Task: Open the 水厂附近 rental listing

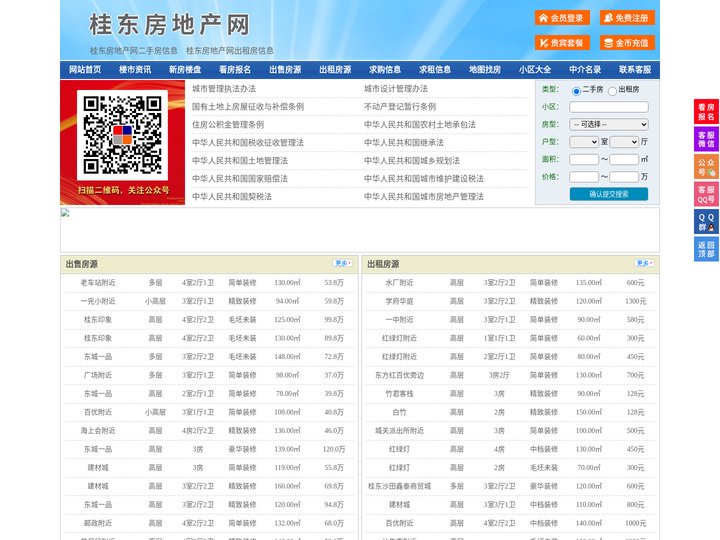Action: coord(399,283)
